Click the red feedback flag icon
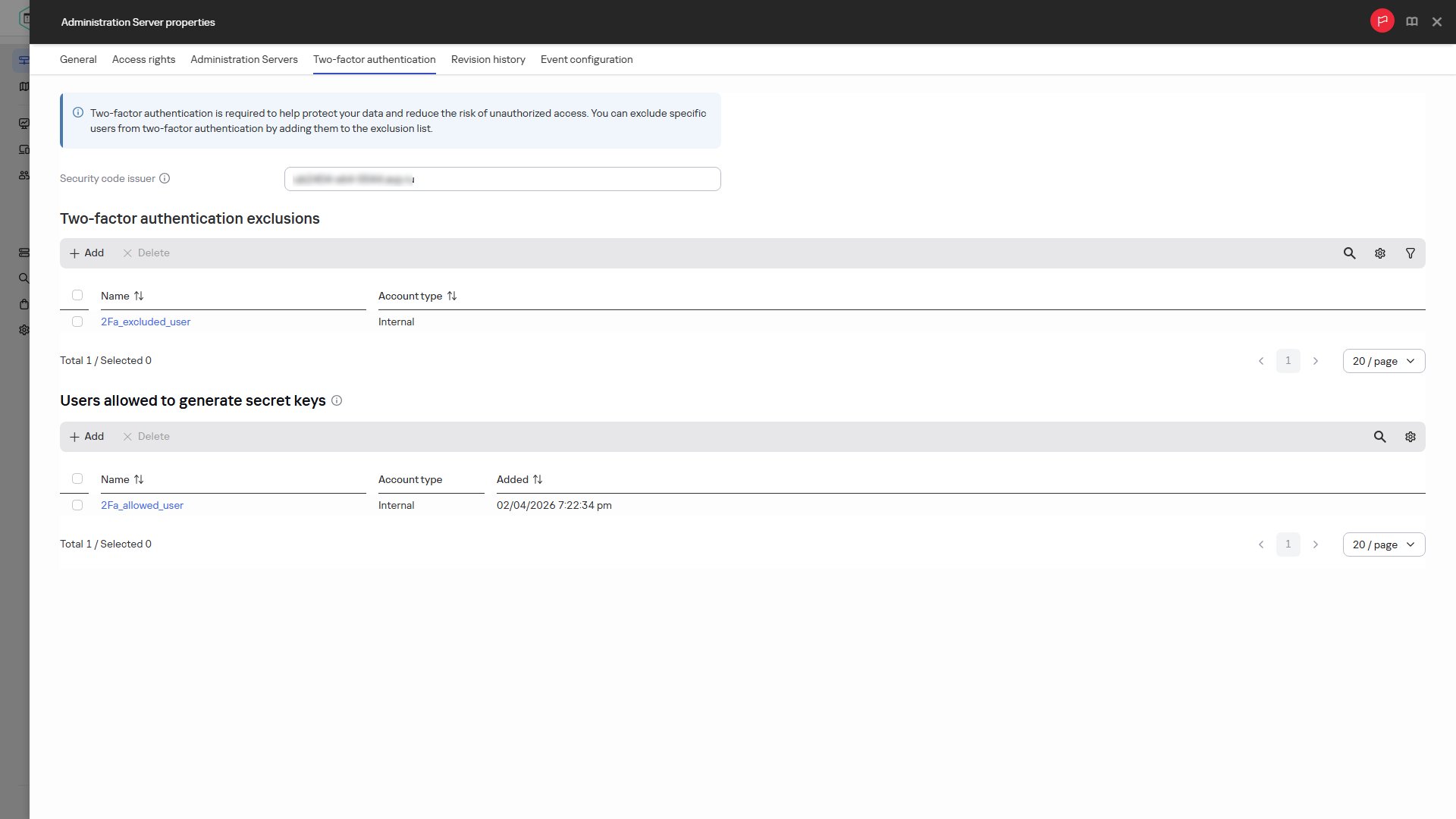This screenshot has height=819, width=1456. (x=1382, y=21)
